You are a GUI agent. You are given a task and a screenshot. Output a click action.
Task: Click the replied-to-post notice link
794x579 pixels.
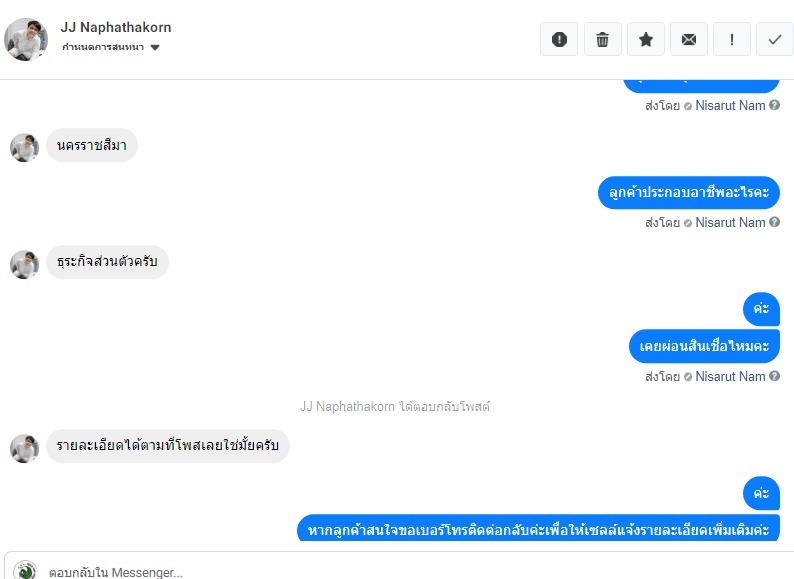(x=395, y=406)
